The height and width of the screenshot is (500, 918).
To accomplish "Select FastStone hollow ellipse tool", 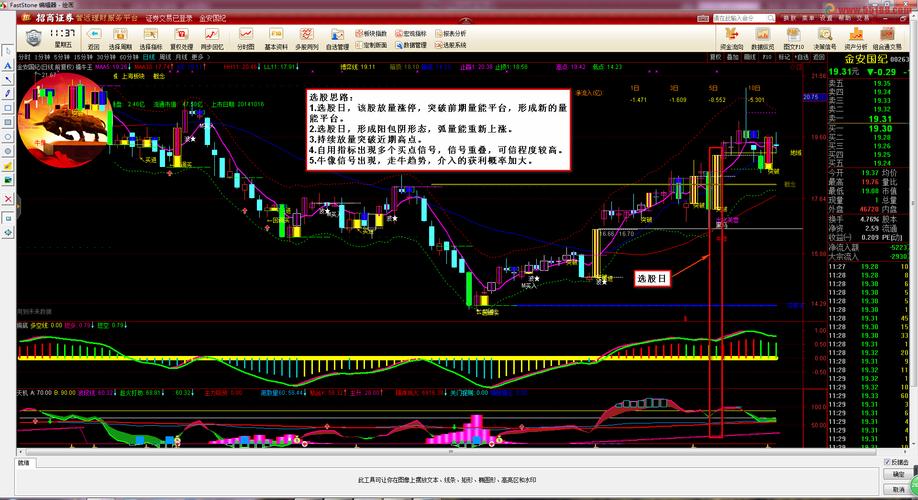I will (x=8, y=137).
